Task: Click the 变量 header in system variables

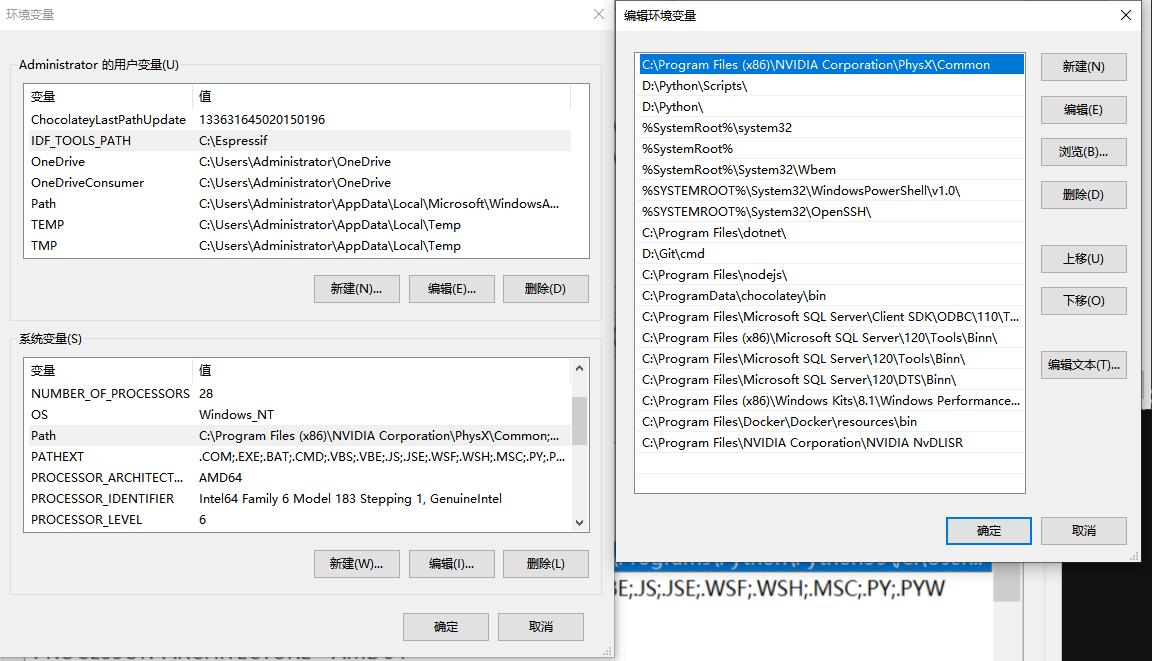Action: pos(109,371)
